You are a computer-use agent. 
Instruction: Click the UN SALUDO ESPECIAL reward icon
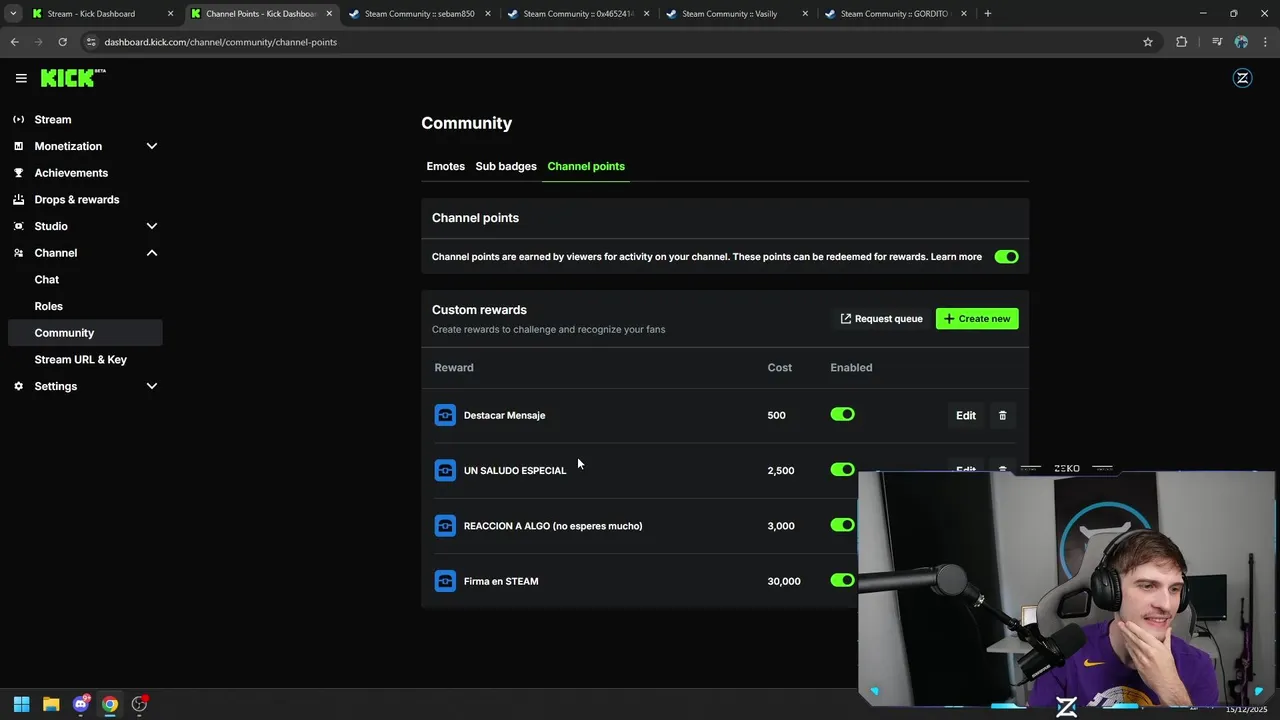(445, 470)
